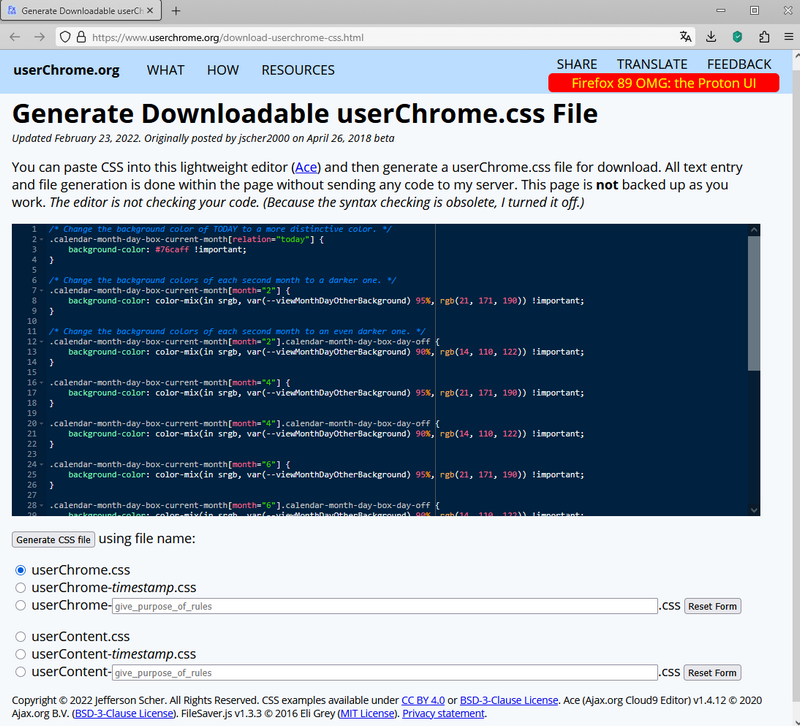The width and height of the screenshot is (800, 726).
Task: Click the #76caff color value in line 3
Action: (x=172, y=249)
